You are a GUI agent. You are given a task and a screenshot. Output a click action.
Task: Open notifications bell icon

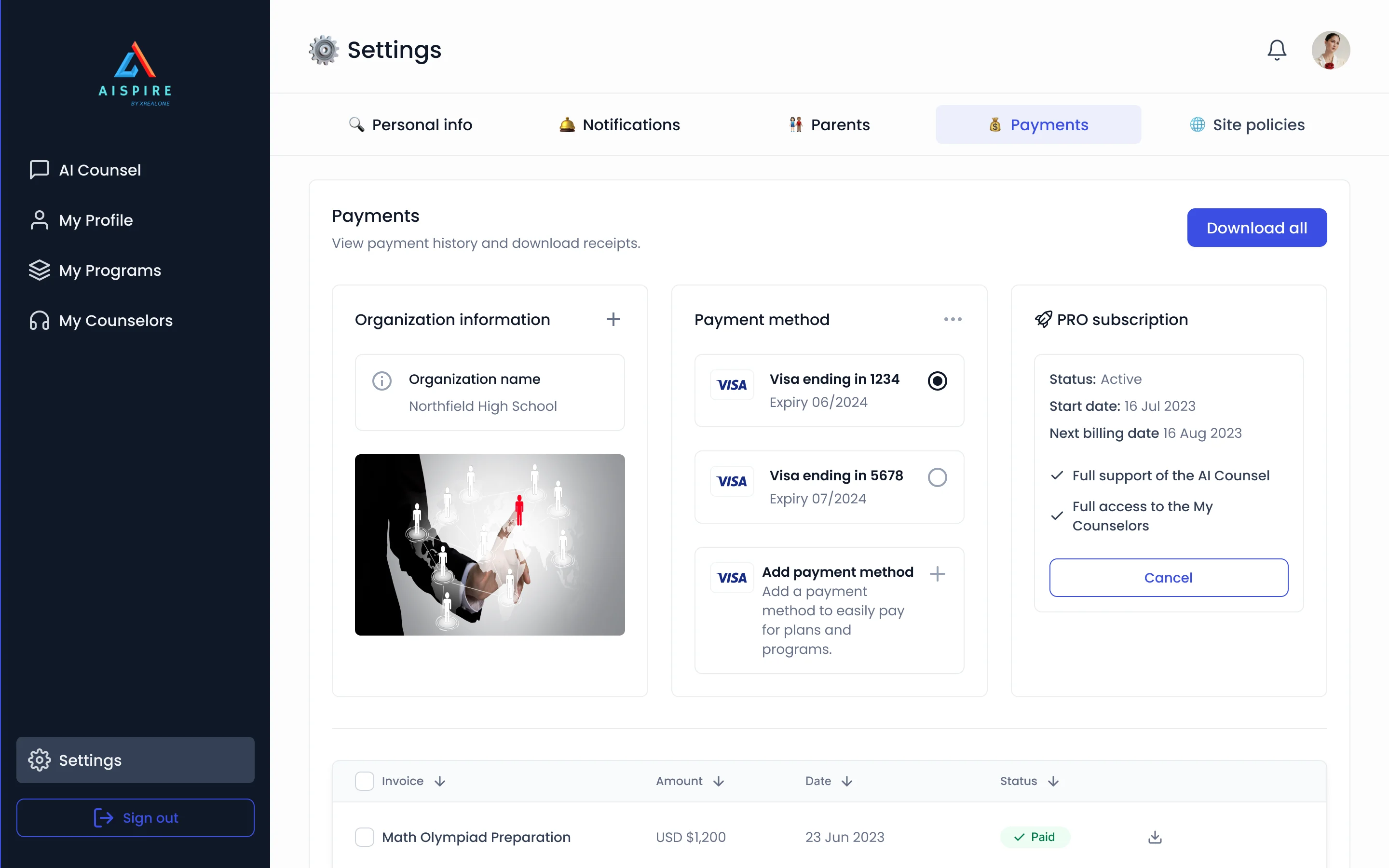[1277, 50]
